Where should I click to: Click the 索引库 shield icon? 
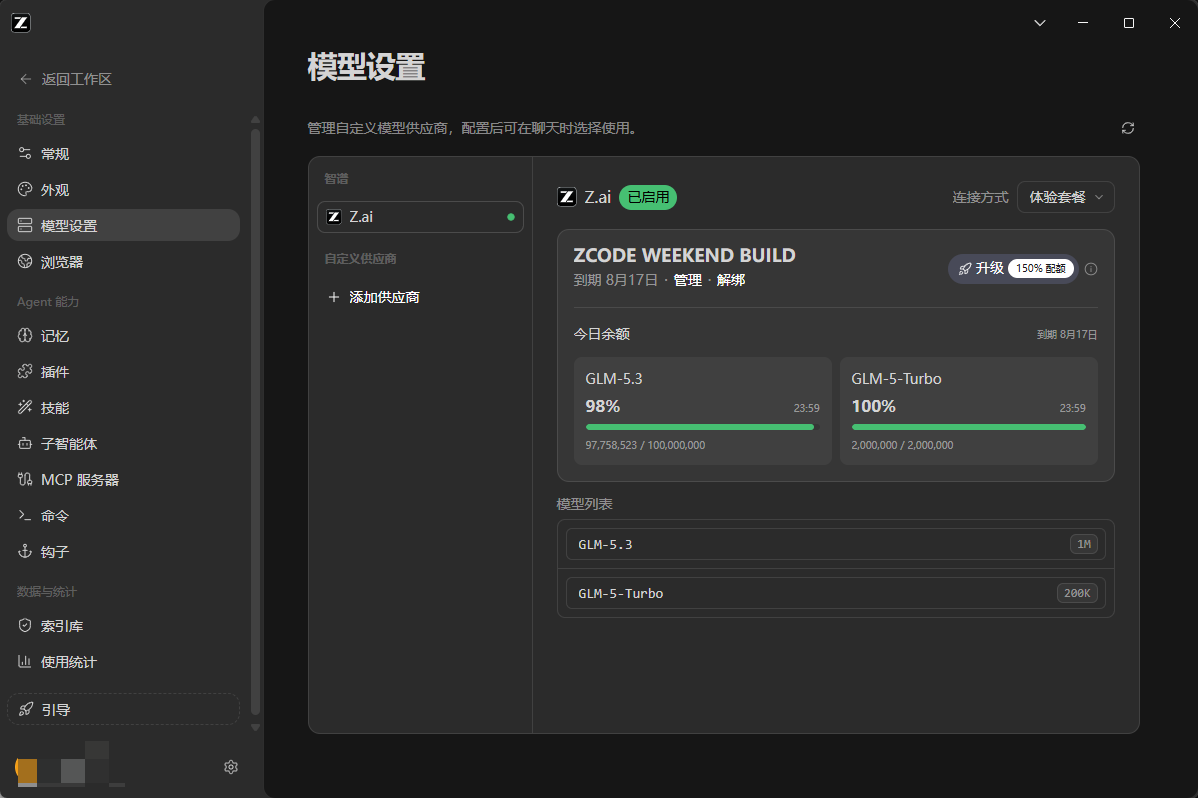coord(25,625)
